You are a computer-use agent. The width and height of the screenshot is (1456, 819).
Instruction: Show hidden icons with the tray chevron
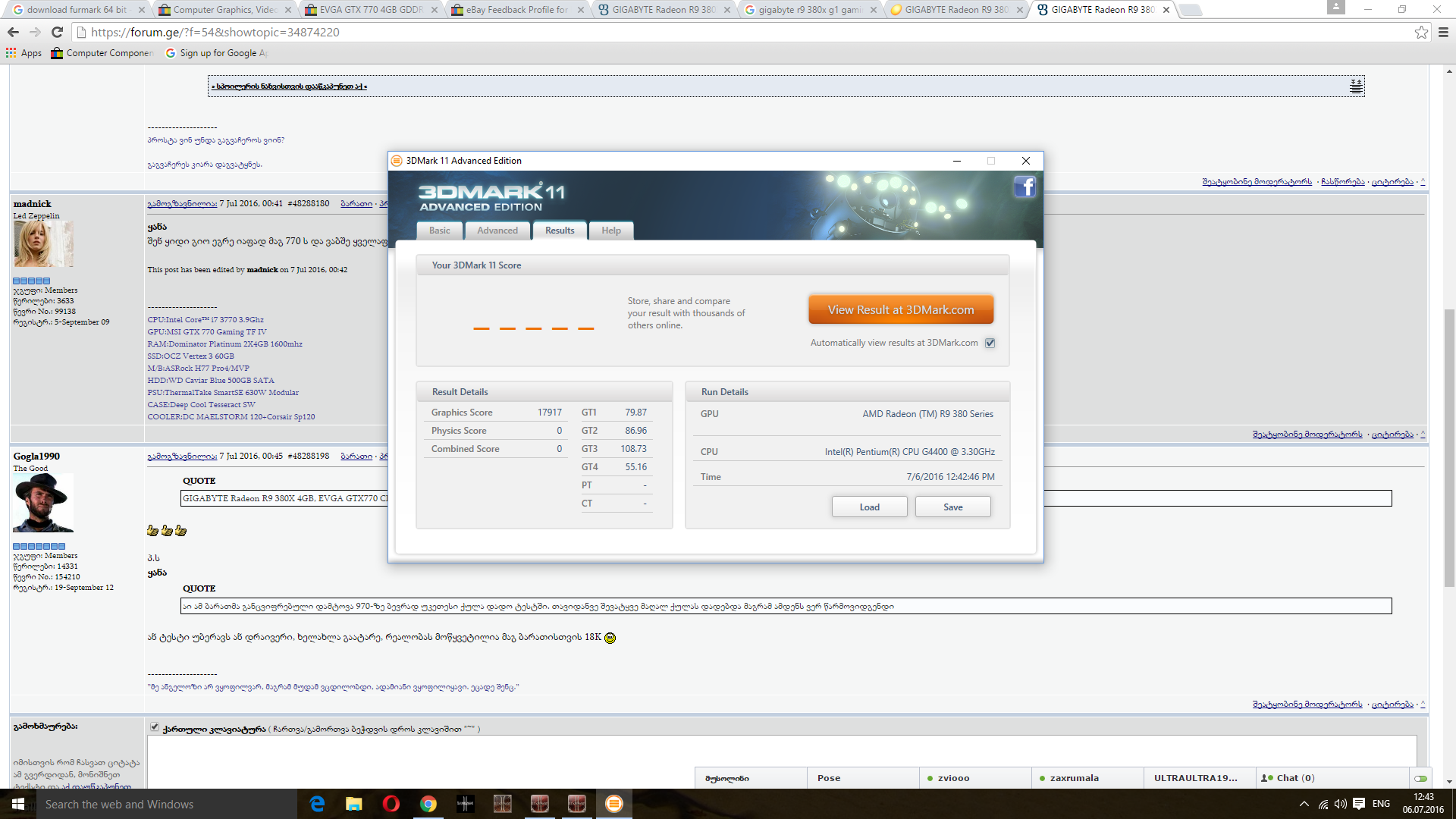(1303, 803)
